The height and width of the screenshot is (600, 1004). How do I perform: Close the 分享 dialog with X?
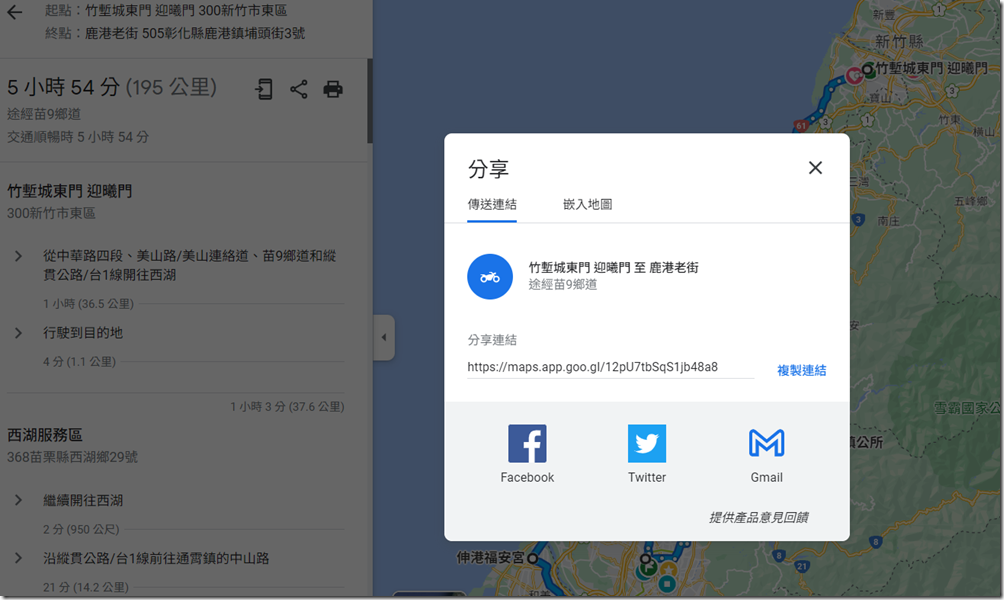click(x=815, y=168)
